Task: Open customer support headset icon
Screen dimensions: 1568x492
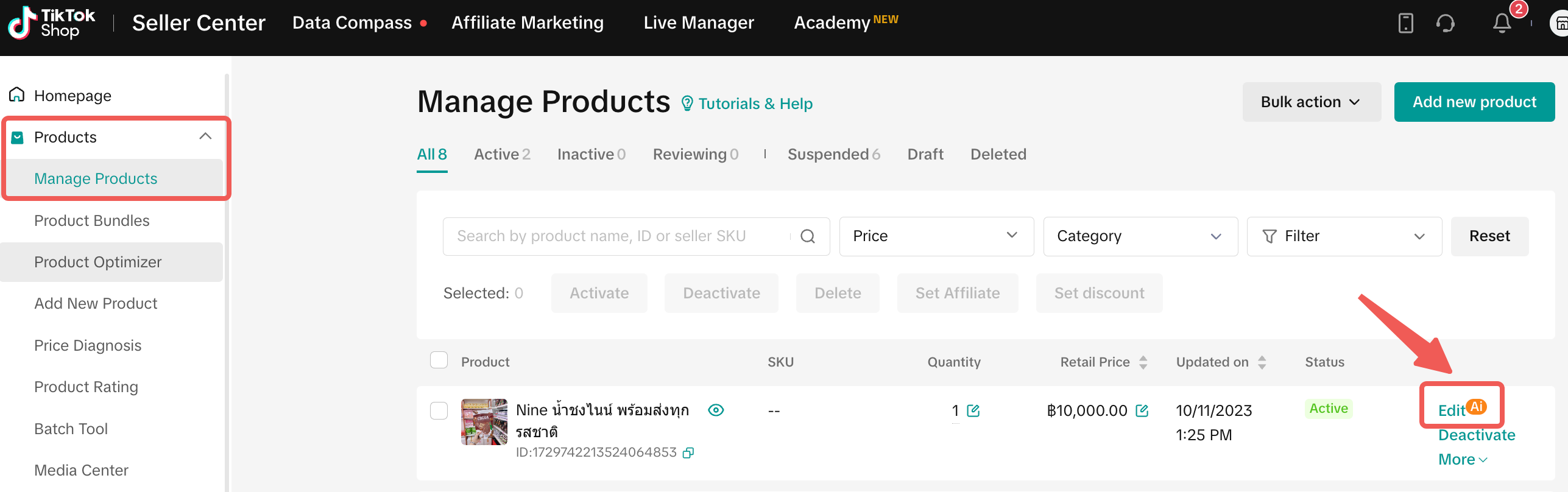Action: 1445,23
